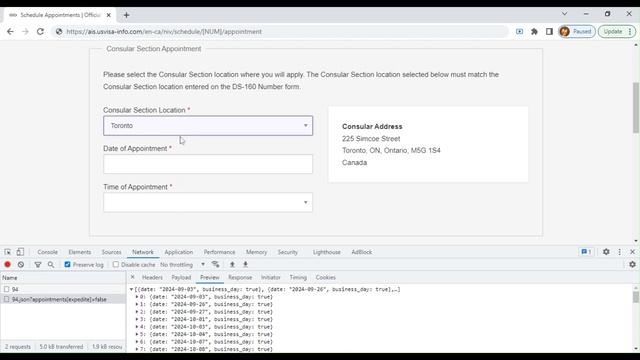640x360 pixels.
Task: Clear the network log
Action: 21,264
